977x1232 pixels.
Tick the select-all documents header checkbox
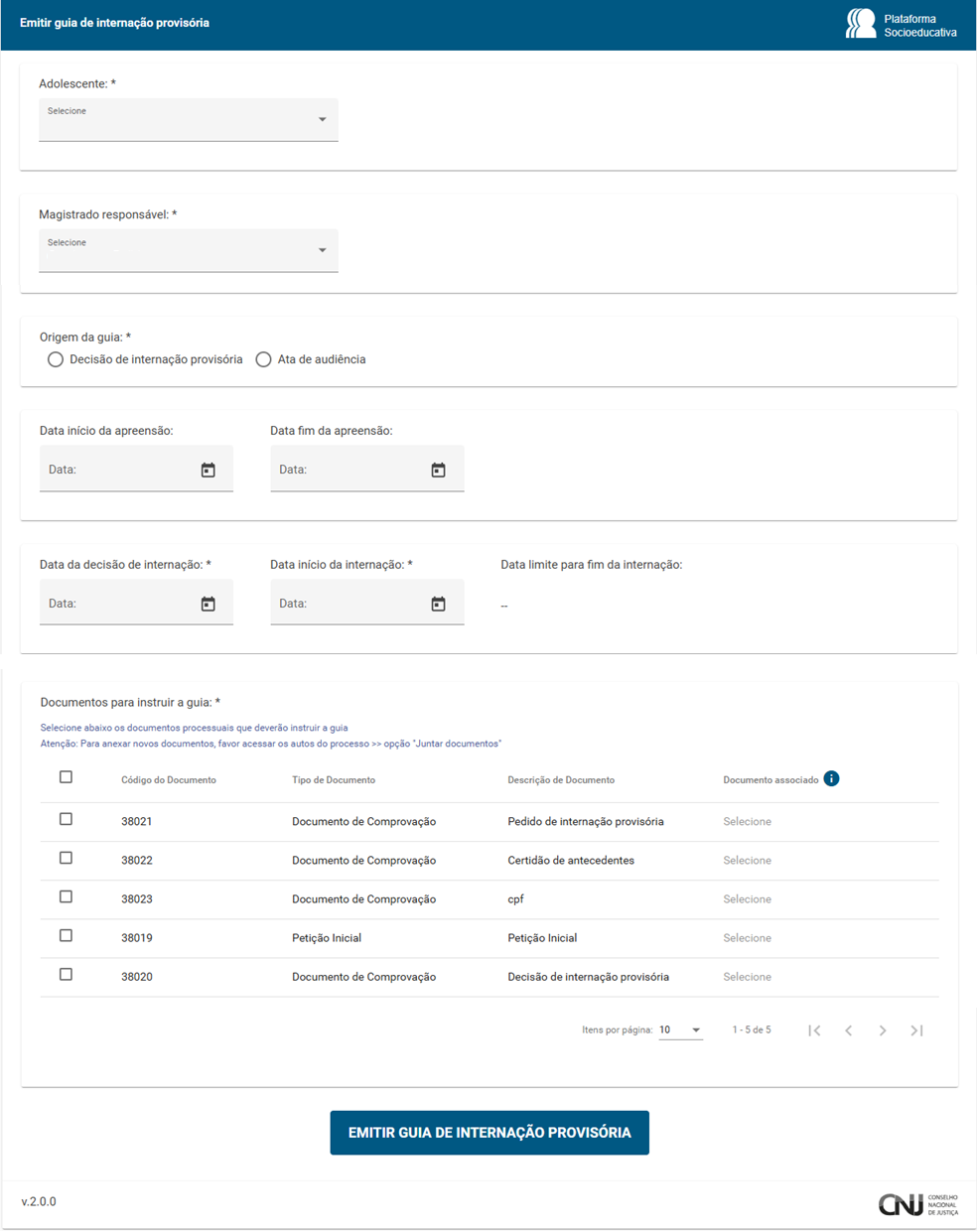click(x=66, y=777)
